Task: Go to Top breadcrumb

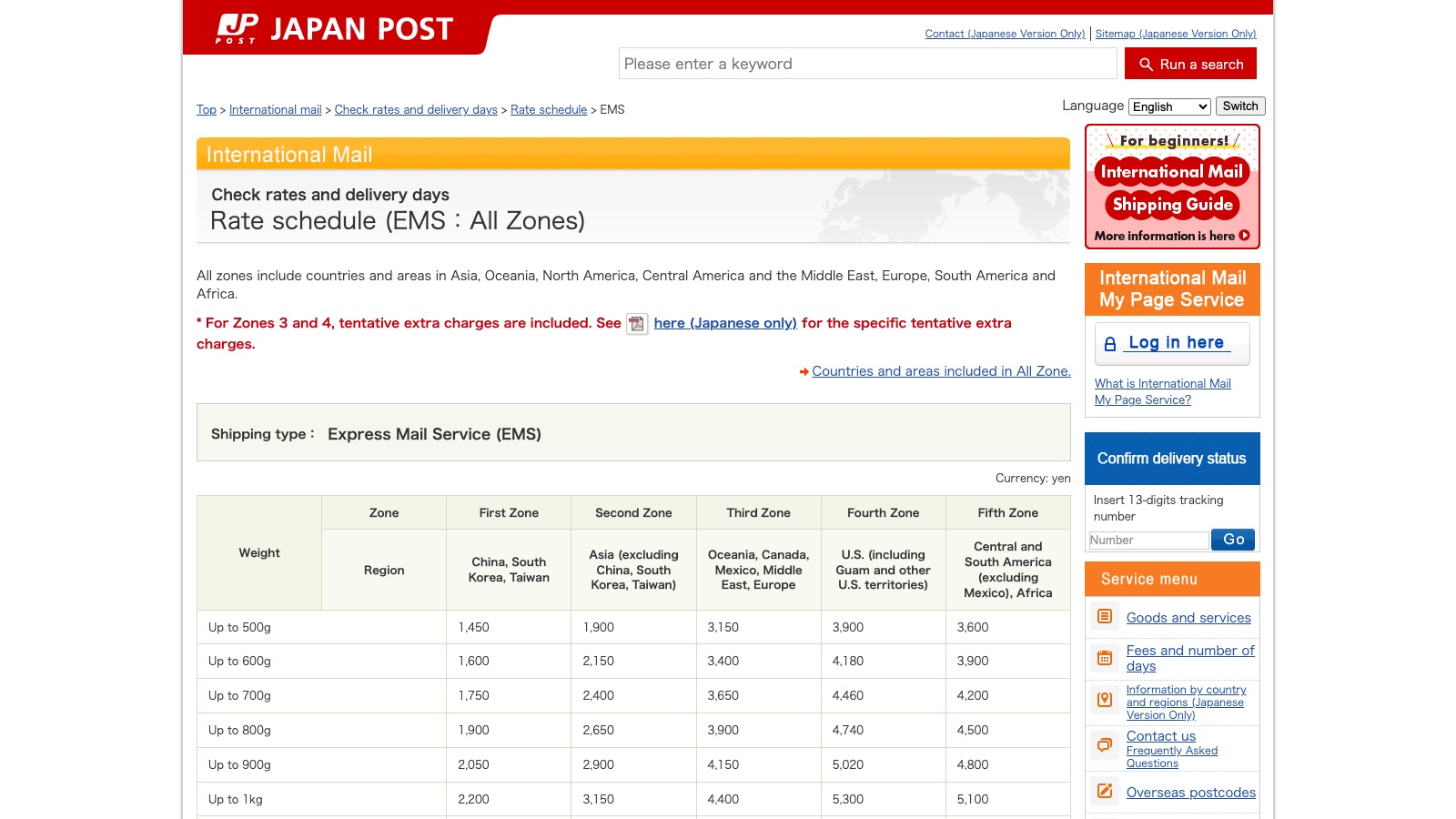Action: (x=207, y=109)
